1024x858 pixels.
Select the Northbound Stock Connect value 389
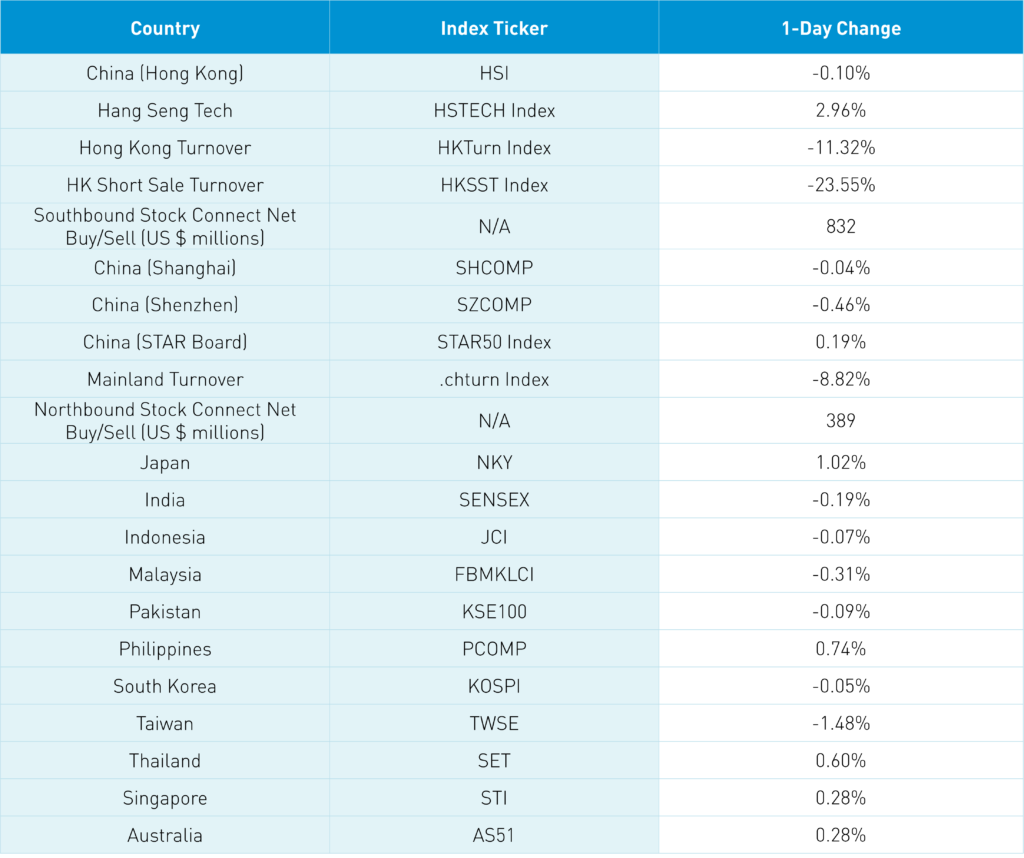pos(841,421)
